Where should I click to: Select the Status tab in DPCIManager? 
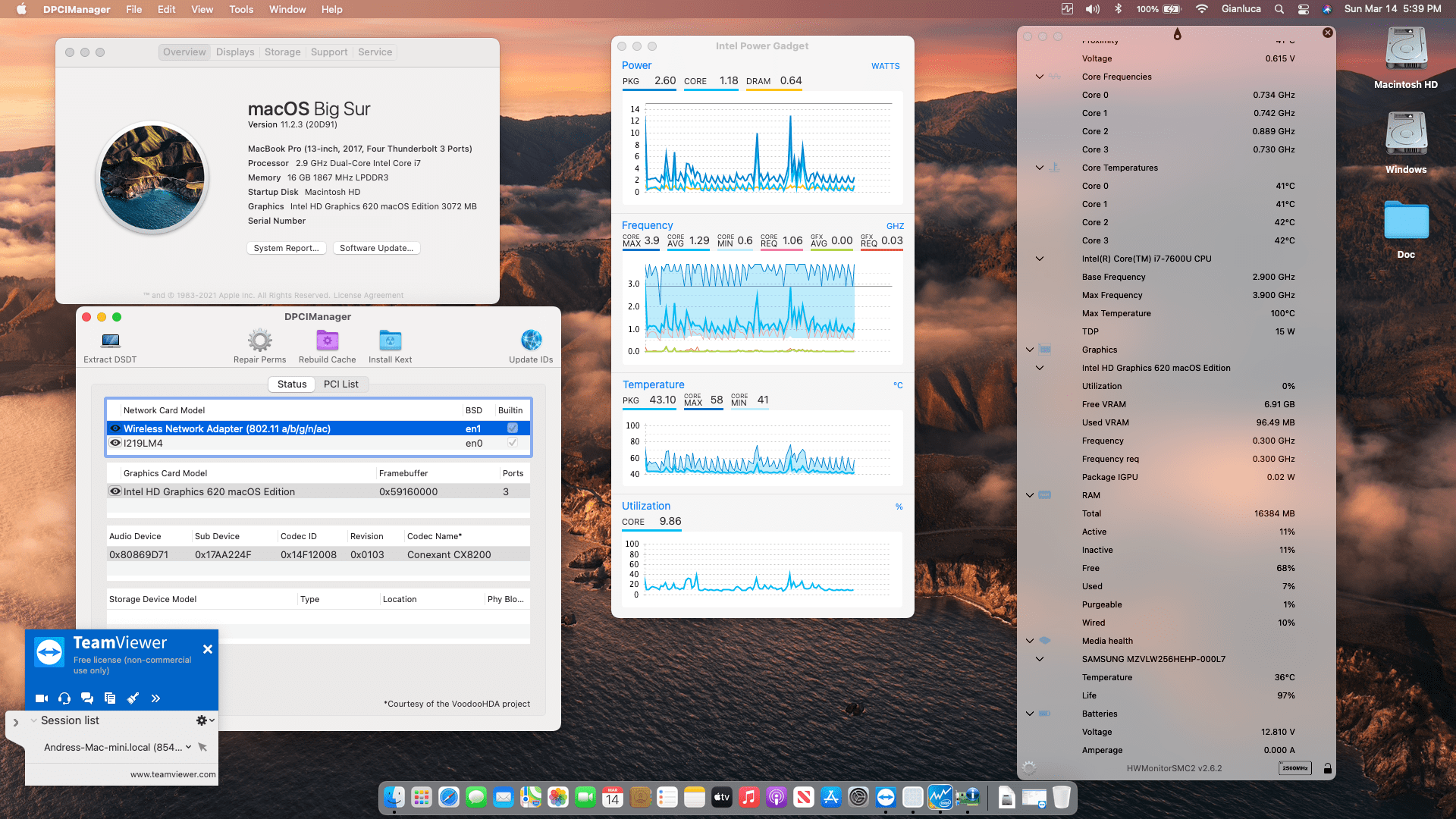click(292, 384)
